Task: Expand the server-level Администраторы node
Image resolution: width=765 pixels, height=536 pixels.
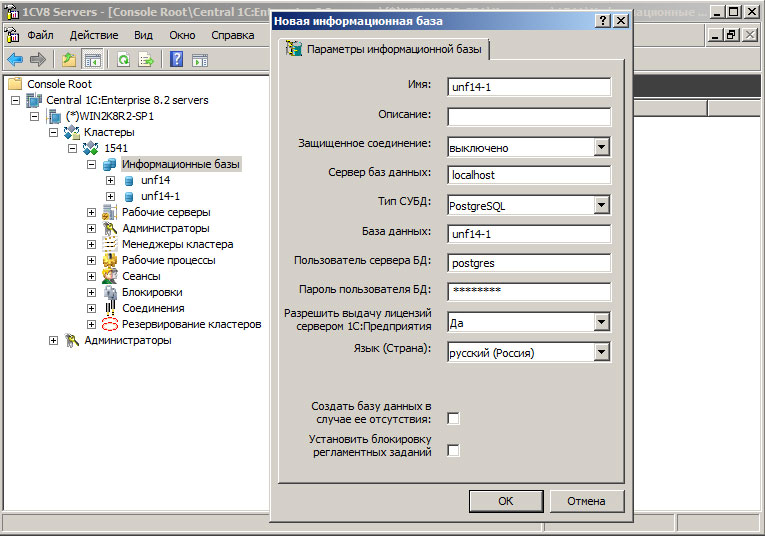Action: tap(54, 340)
